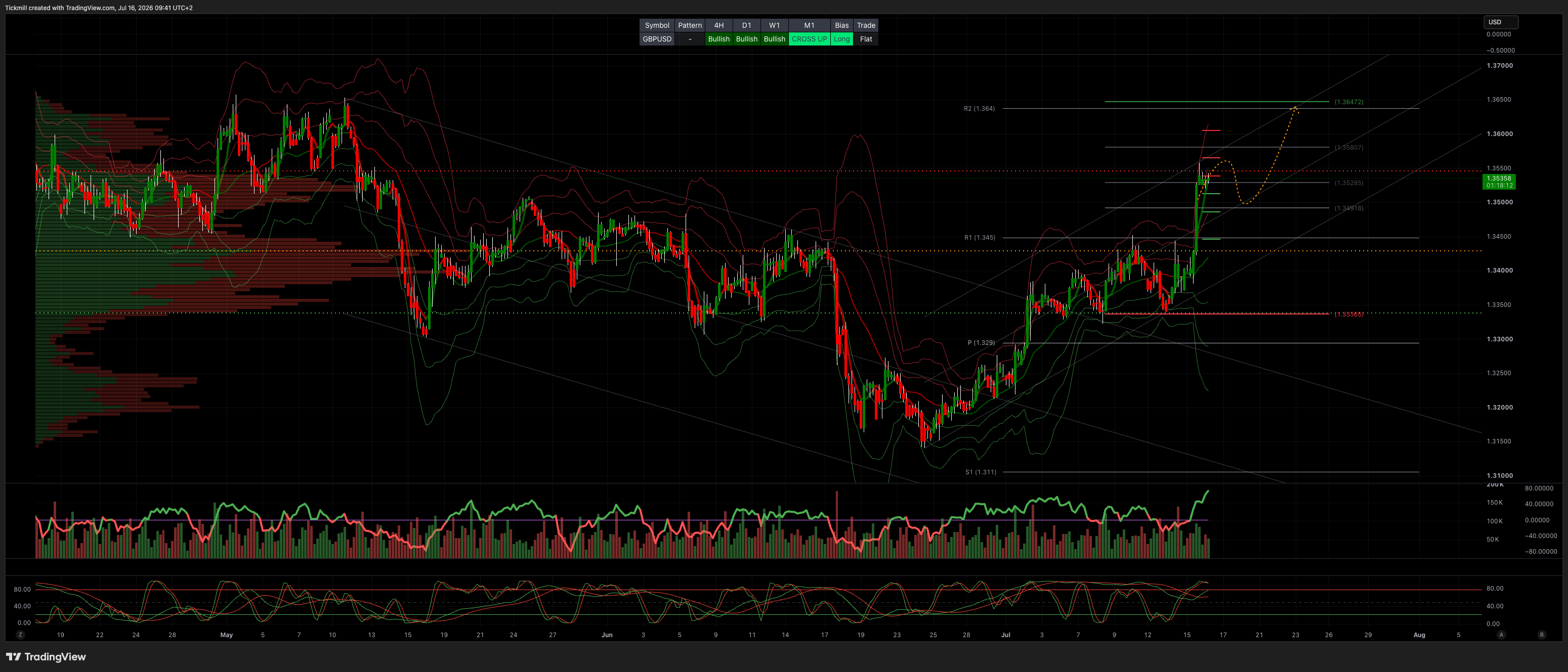Click the Long bias cell
The width and height of the screenshot is (1568, 672).
pyautogui.click(x=842, y=39)
